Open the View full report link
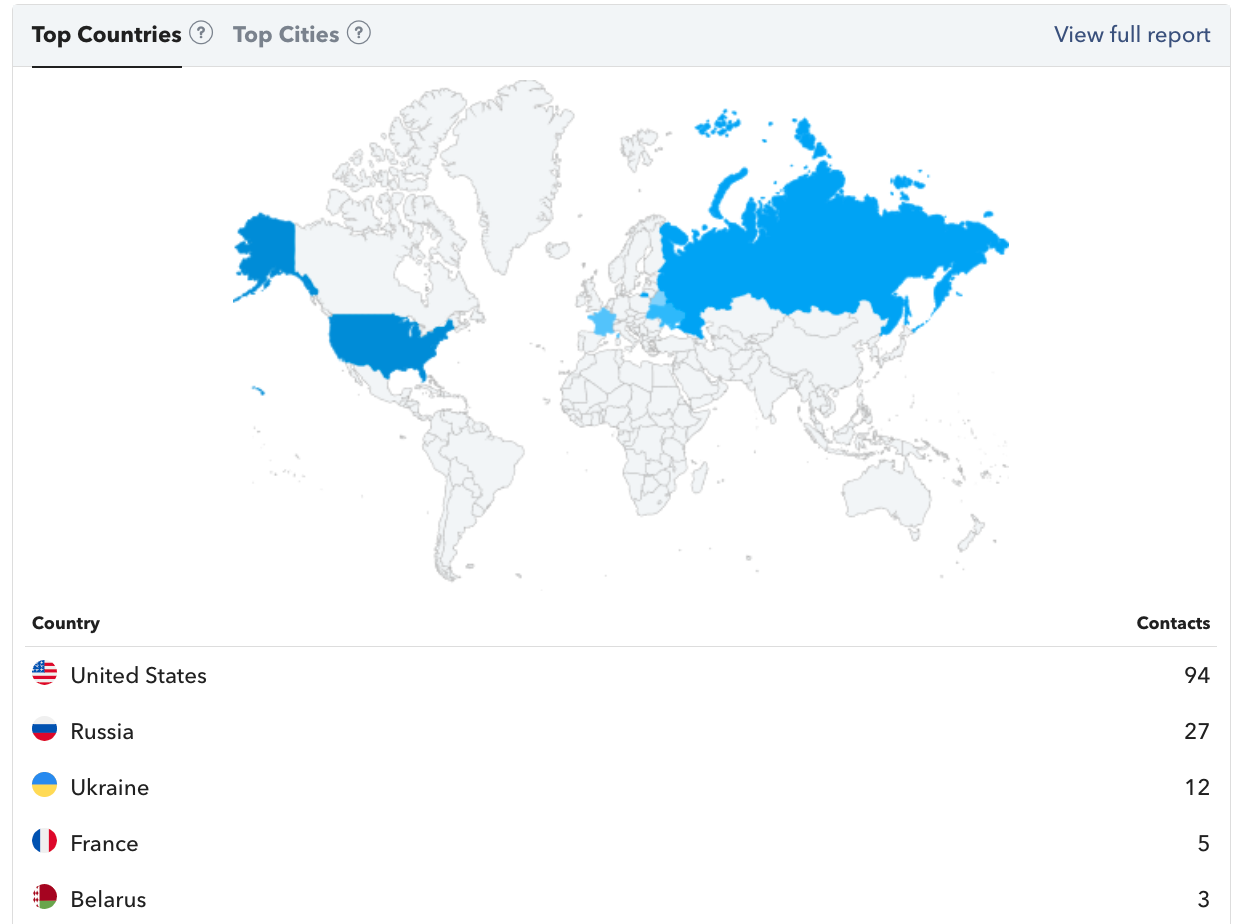 click(1132, 34)
